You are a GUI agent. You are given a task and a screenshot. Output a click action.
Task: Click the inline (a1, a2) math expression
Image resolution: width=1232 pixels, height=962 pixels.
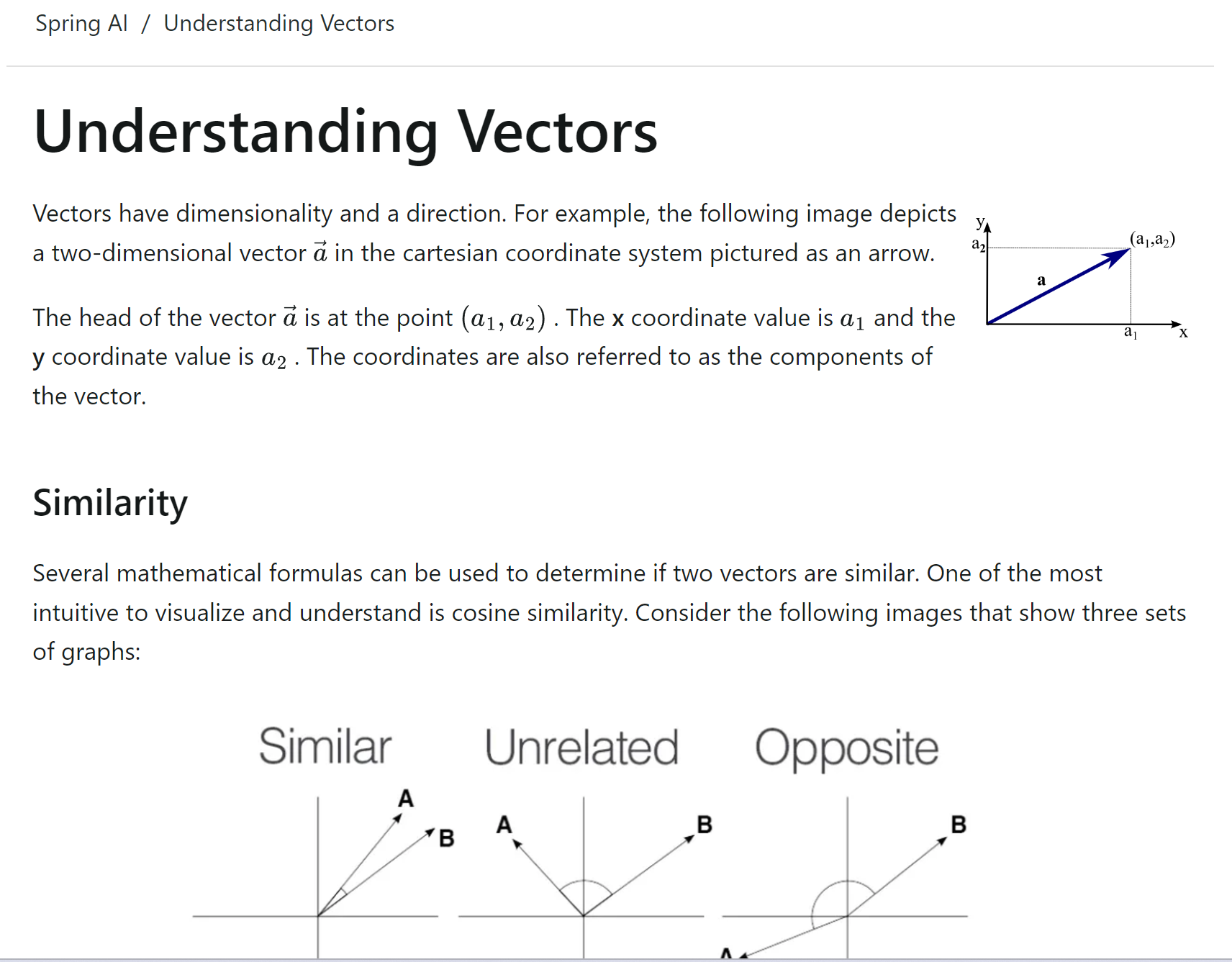pyautogui.click(x=503, y=318)
